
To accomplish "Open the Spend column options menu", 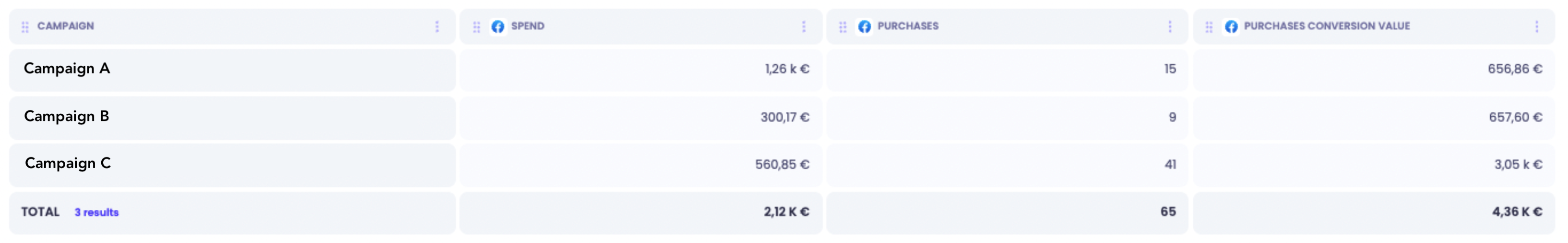I will point(804,27).
